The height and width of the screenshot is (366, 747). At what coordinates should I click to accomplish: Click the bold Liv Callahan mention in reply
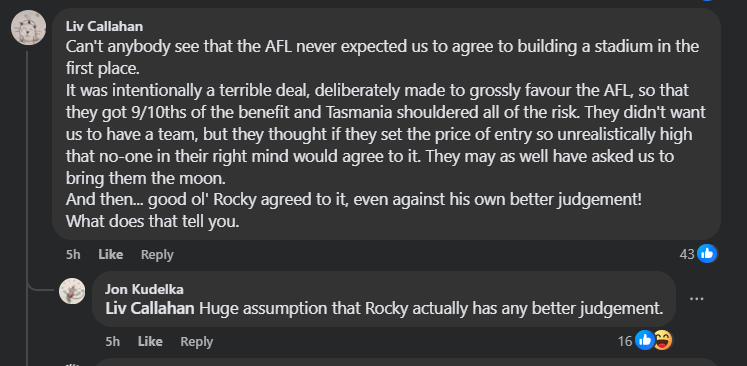click(150, 308)
